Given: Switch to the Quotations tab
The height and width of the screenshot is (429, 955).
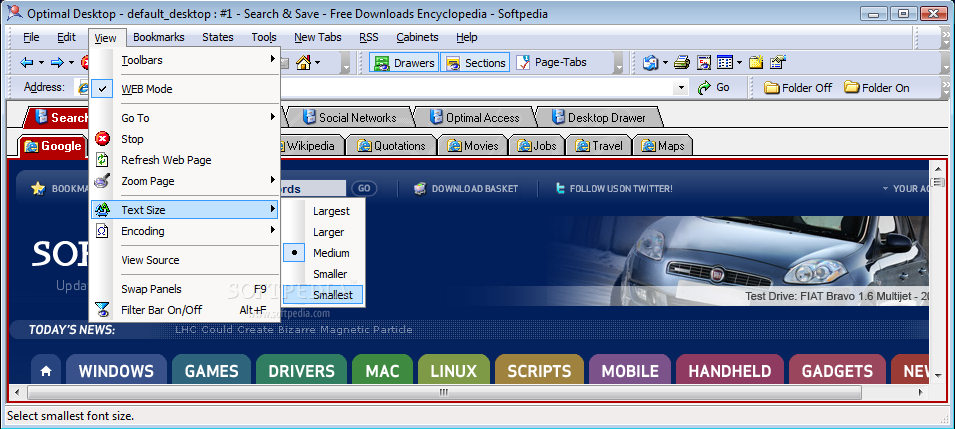Looking at the screenshot, I should tap(391, 146).
